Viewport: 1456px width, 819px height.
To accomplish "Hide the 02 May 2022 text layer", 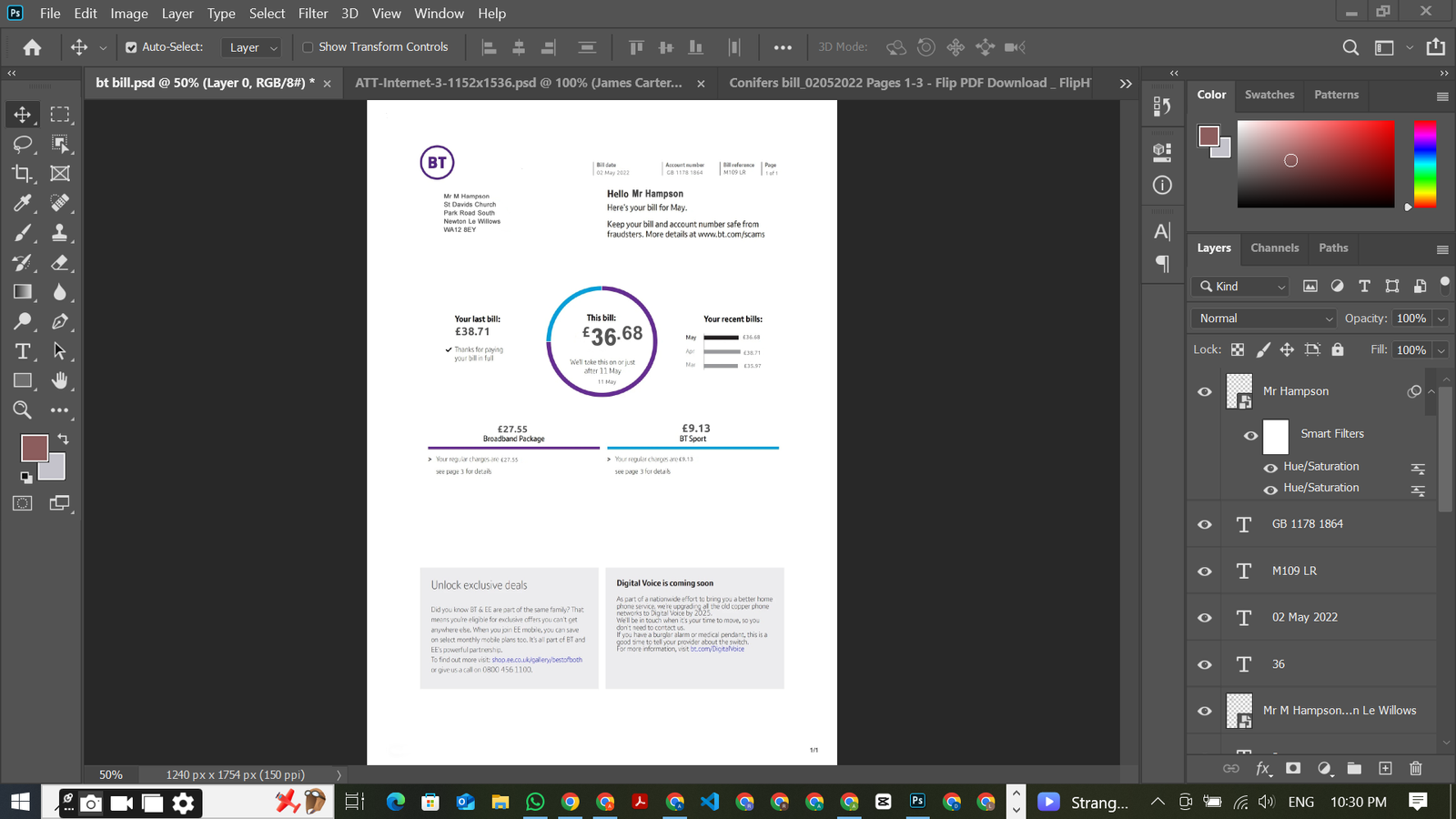I will click(x=1205, y=618).
